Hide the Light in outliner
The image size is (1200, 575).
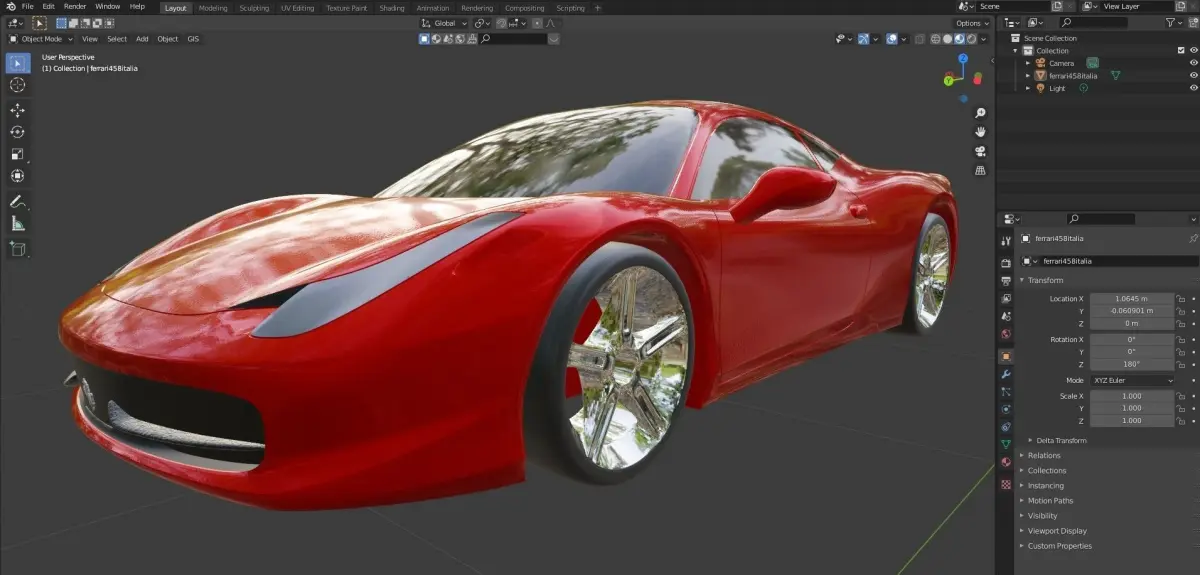(1193, 88)
